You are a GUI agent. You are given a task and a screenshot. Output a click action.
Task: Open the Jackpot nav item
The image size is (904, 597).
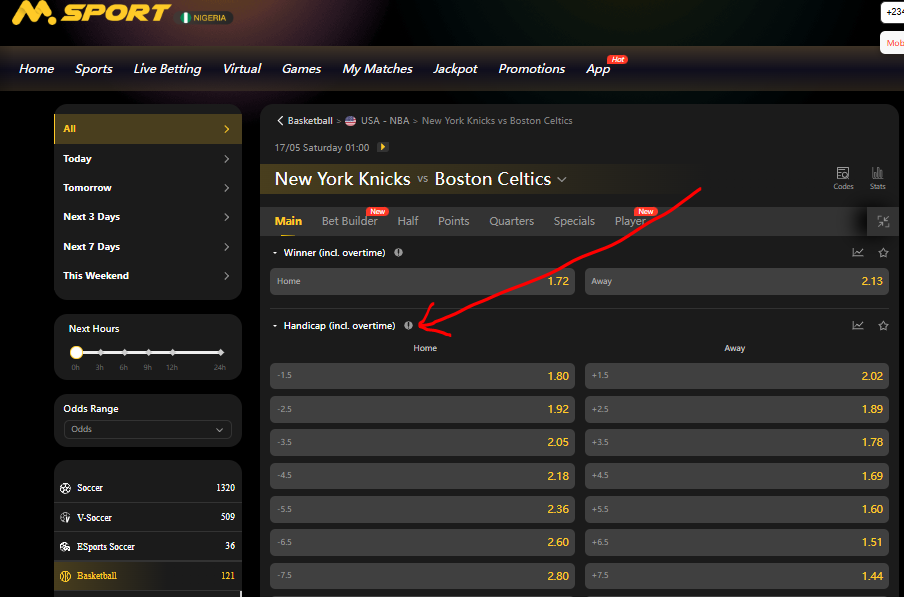[455, 69]
